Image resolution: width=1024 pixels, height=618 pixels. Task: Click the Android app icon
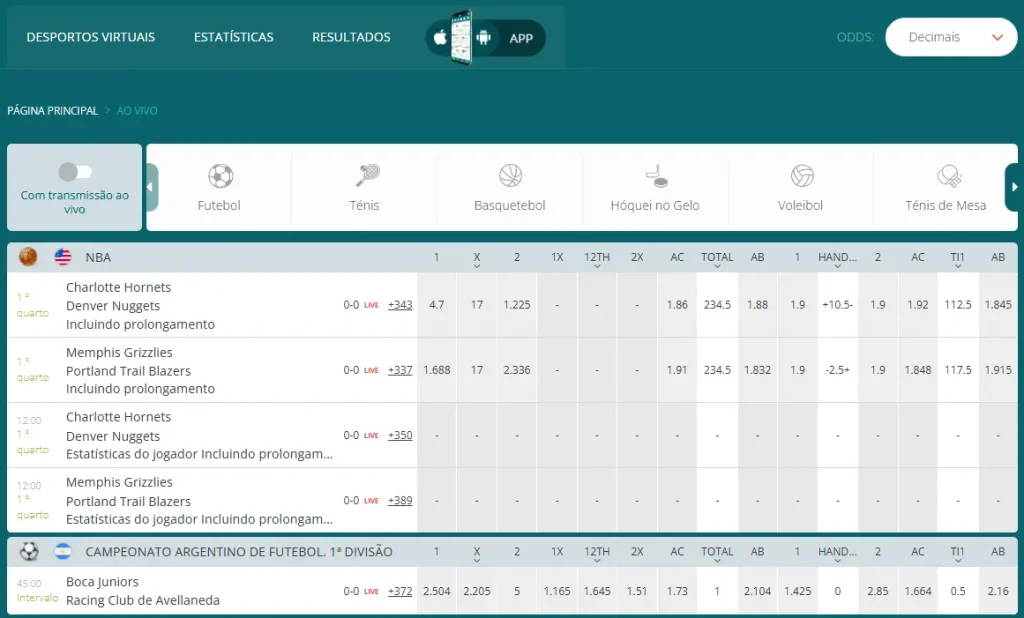483,38
